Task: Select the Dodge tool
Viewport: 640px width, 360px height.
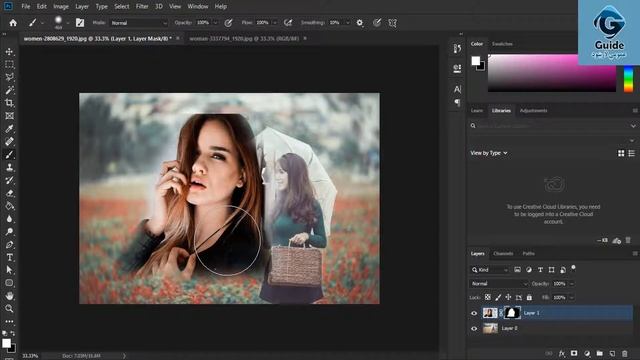Action: [x=9, y=232]
